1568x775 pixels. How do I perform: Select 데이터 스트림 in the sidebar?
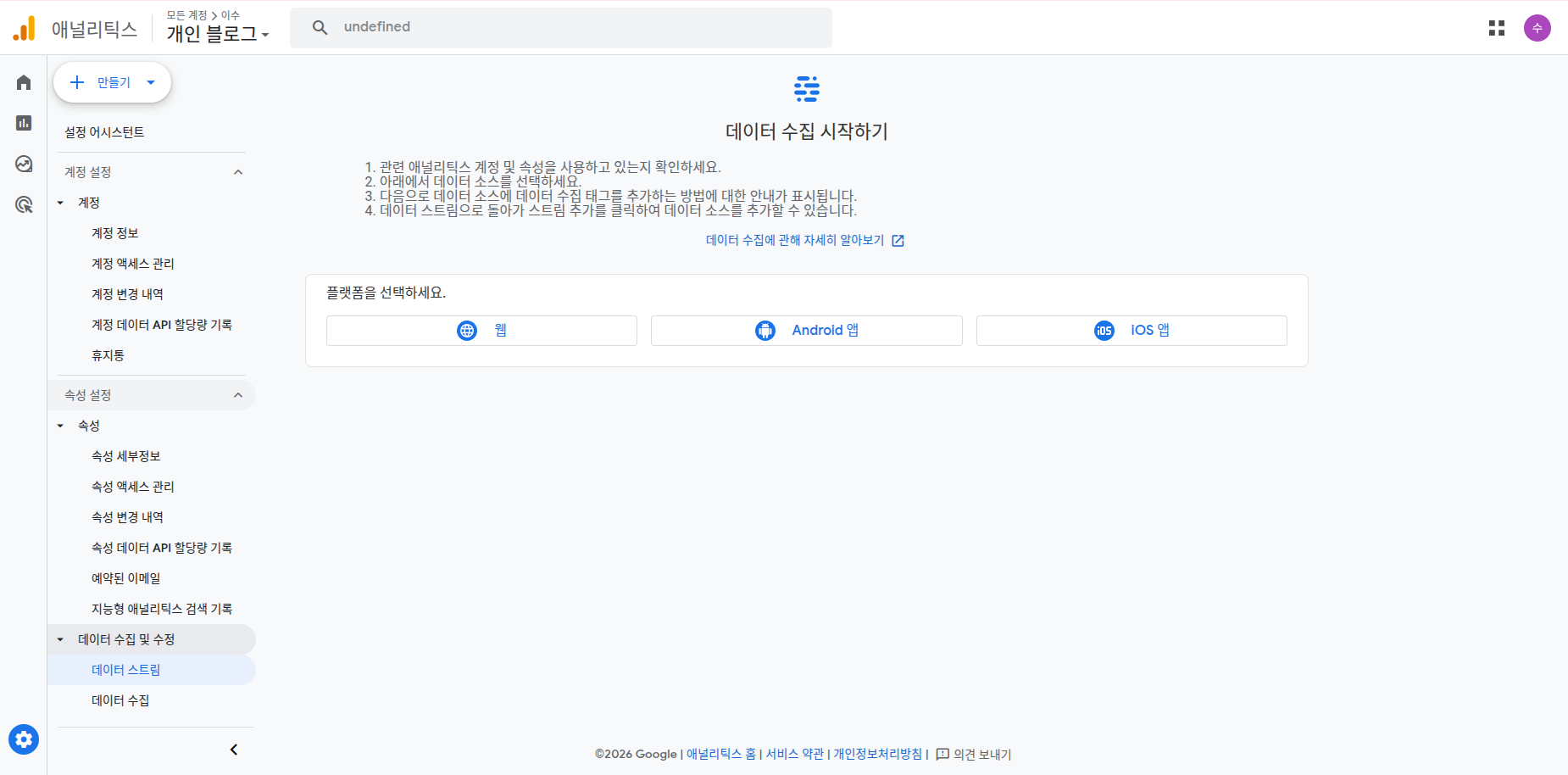[x=125, y=670]
